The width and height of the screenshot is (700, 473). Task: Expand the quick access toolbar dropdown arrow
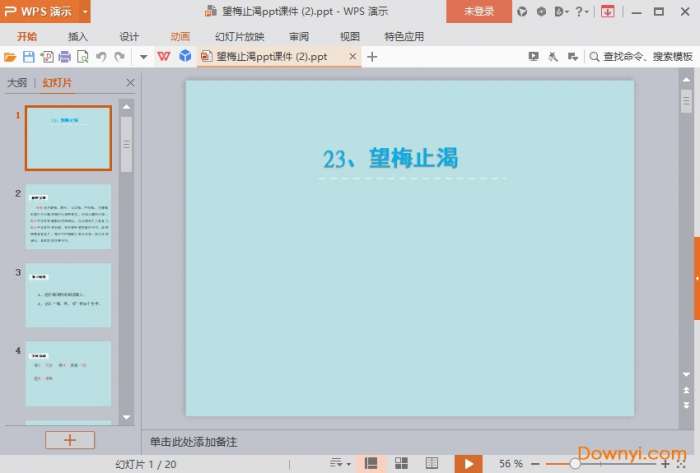[143, 57]
